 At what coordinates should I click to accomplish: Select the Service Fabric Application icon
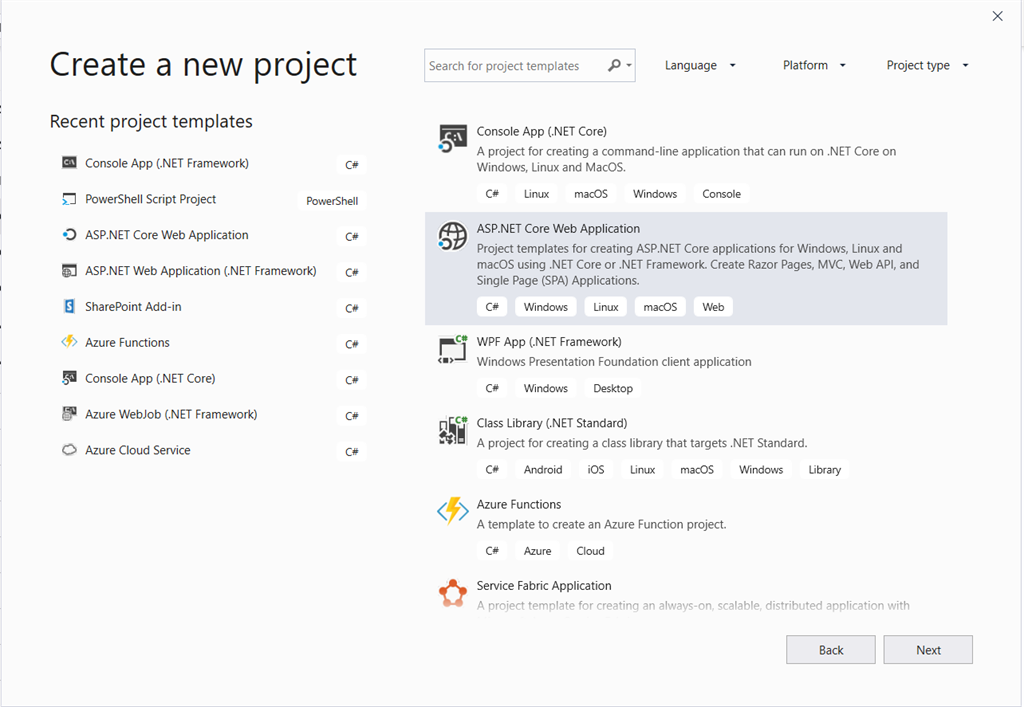[453, 593]
